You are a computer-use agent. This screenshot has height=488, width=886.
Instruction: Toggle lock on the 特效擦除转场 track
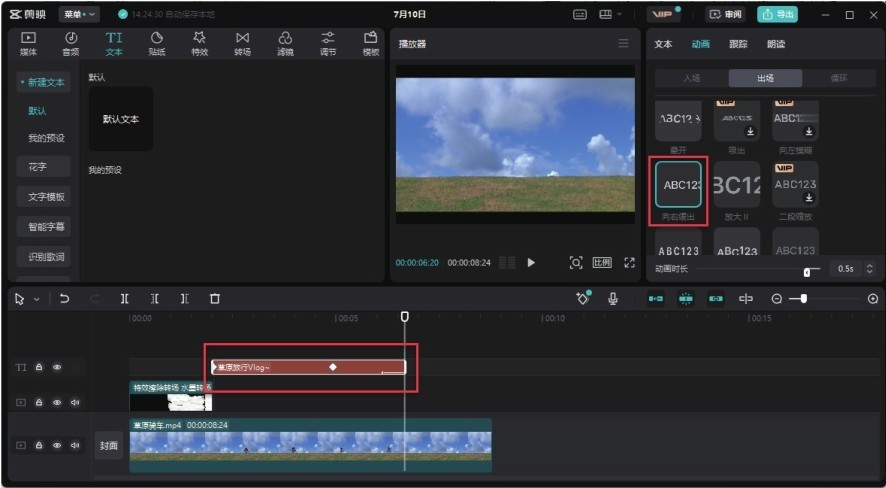coord(39,403)
